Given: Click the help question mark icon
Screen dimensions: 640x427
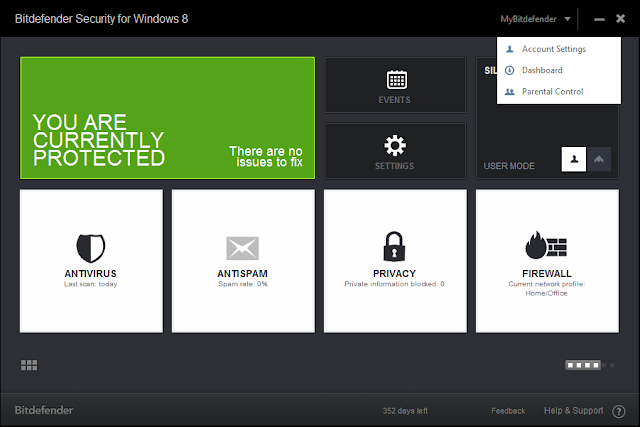Looking at the screenshot, I should point(619,411).
